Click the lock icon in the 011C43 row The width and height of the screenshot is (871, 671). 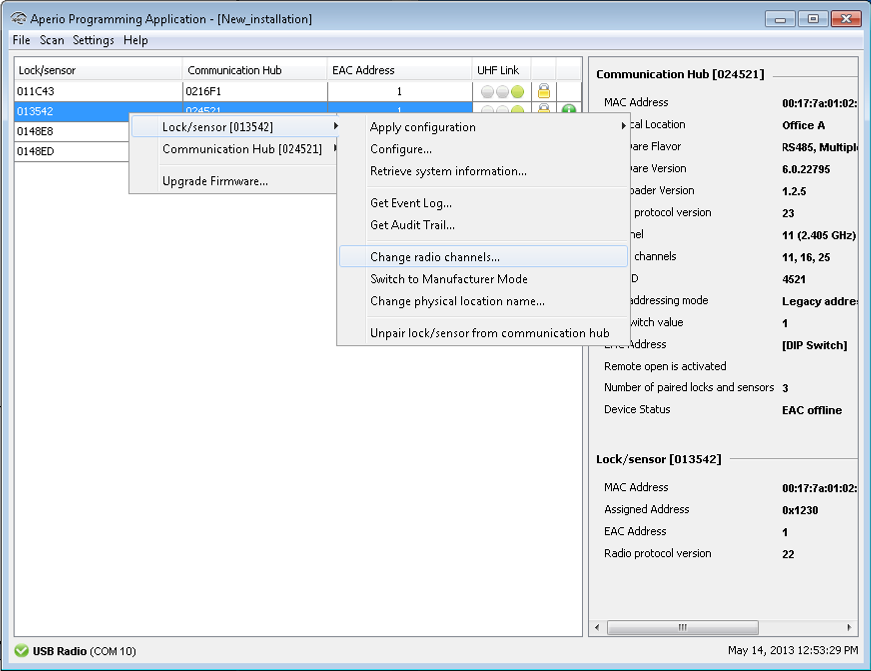point(544,91)
